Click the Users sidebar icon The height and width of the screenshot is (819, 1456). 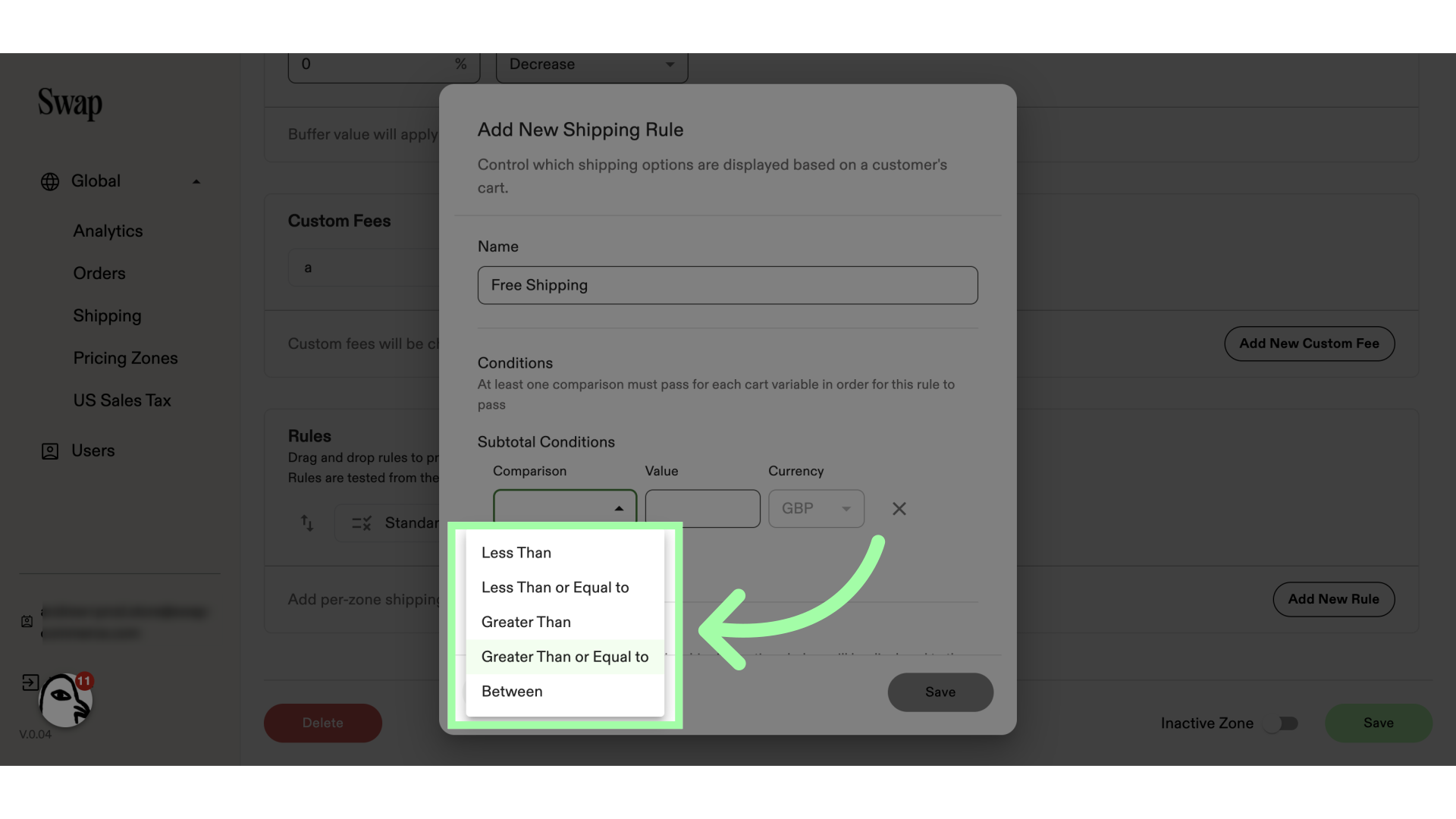pos(50,451)
